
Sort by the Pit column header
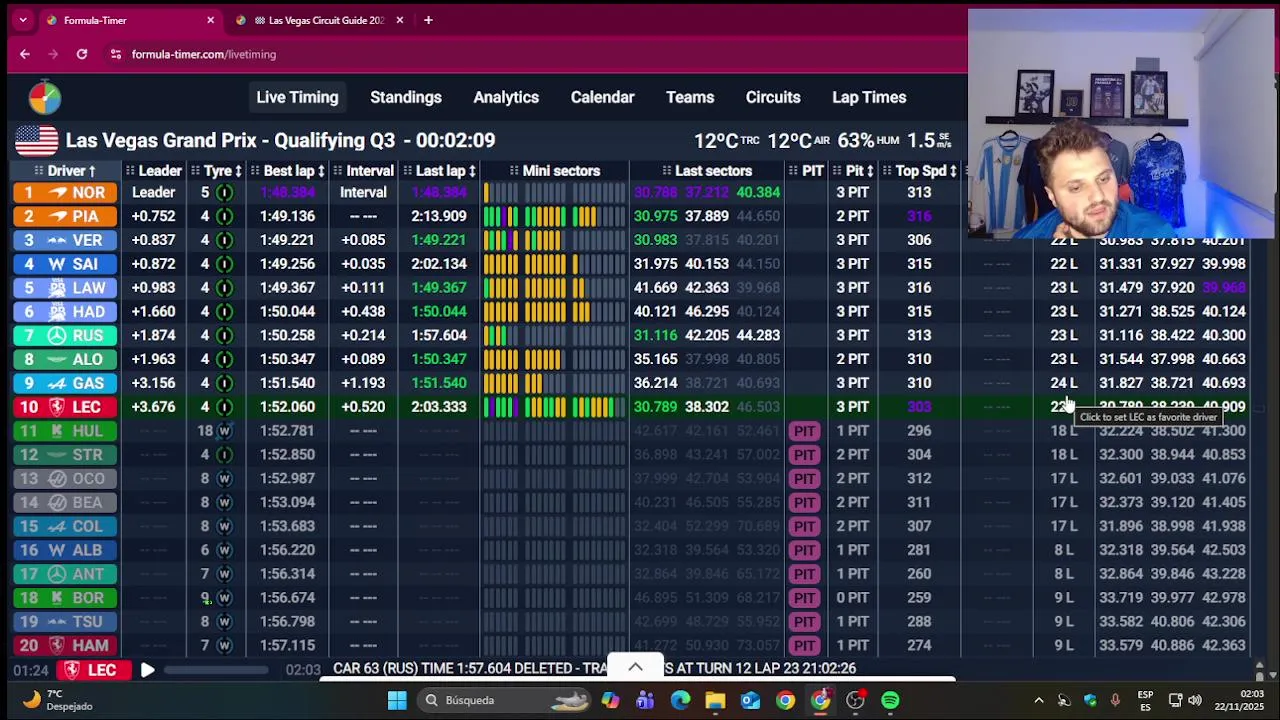click(x=853, y=171)
